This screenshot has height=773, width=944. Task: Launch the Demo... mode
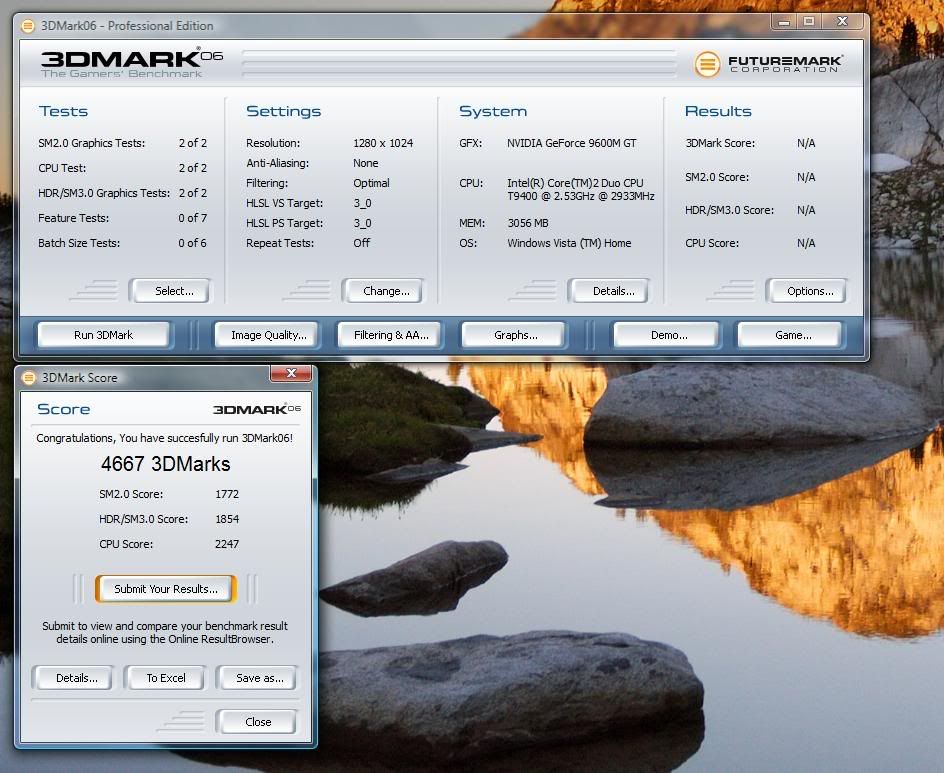[x=667, y=335]
